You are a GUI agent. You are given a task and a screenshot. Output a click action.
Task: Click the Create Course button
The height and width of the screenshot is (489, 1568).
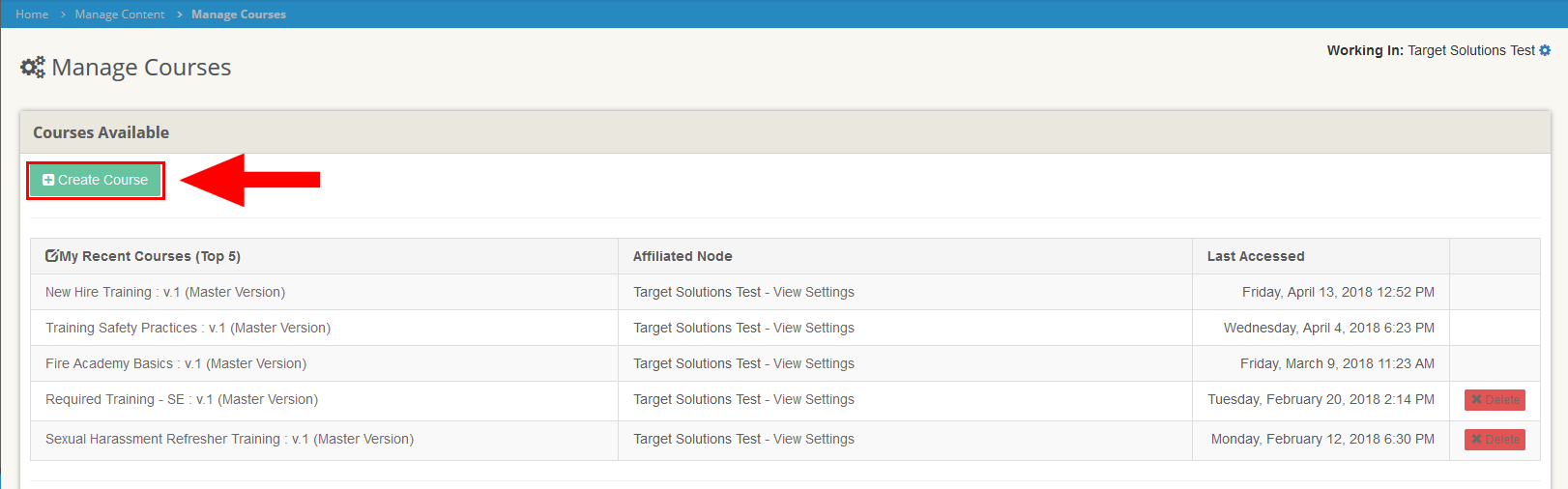[96, 181]
